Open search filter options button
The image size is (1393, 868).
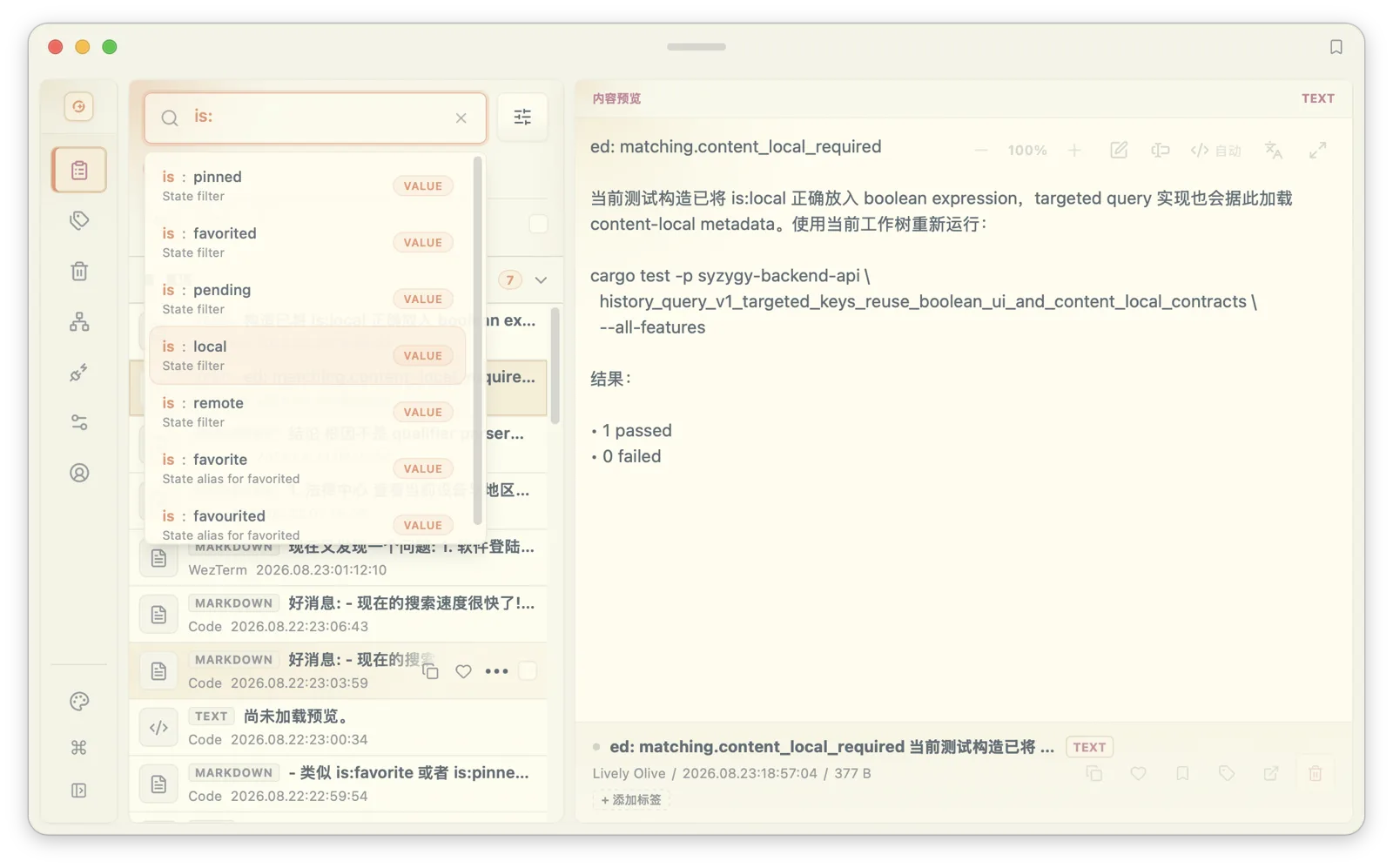click(522, 117)
